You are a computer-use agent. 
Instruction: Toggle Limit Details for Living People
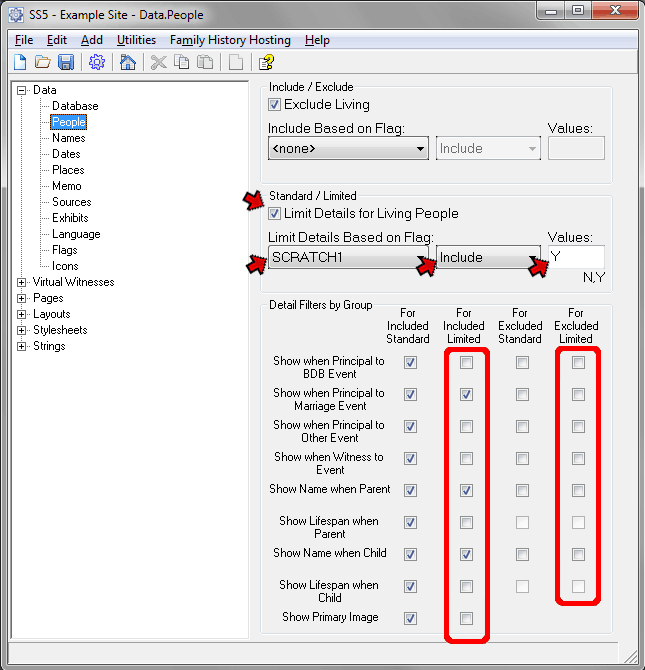coord(275,213)
